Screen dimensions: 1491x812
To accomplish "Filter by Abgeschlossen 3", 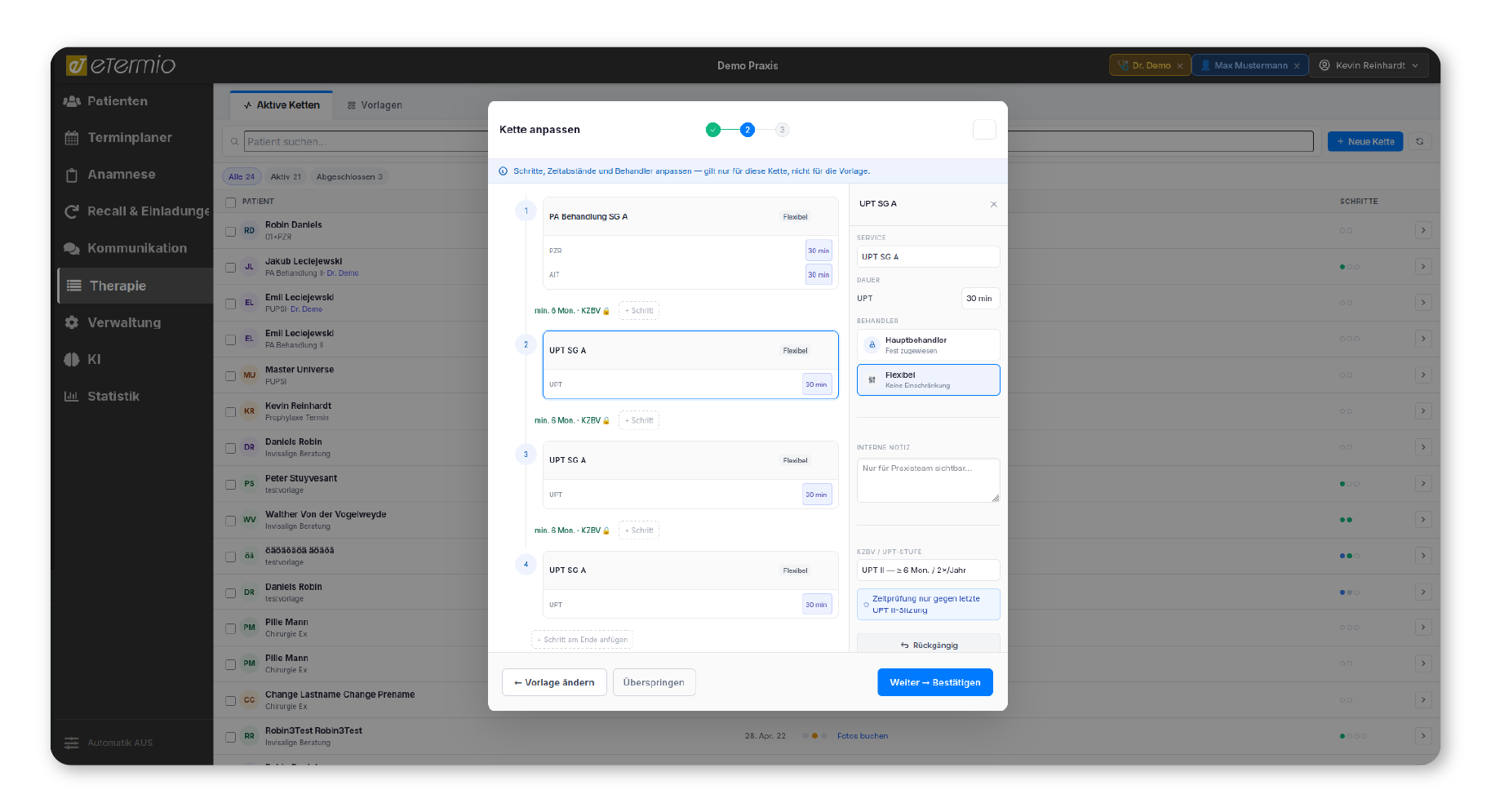I will coord(349,177).
